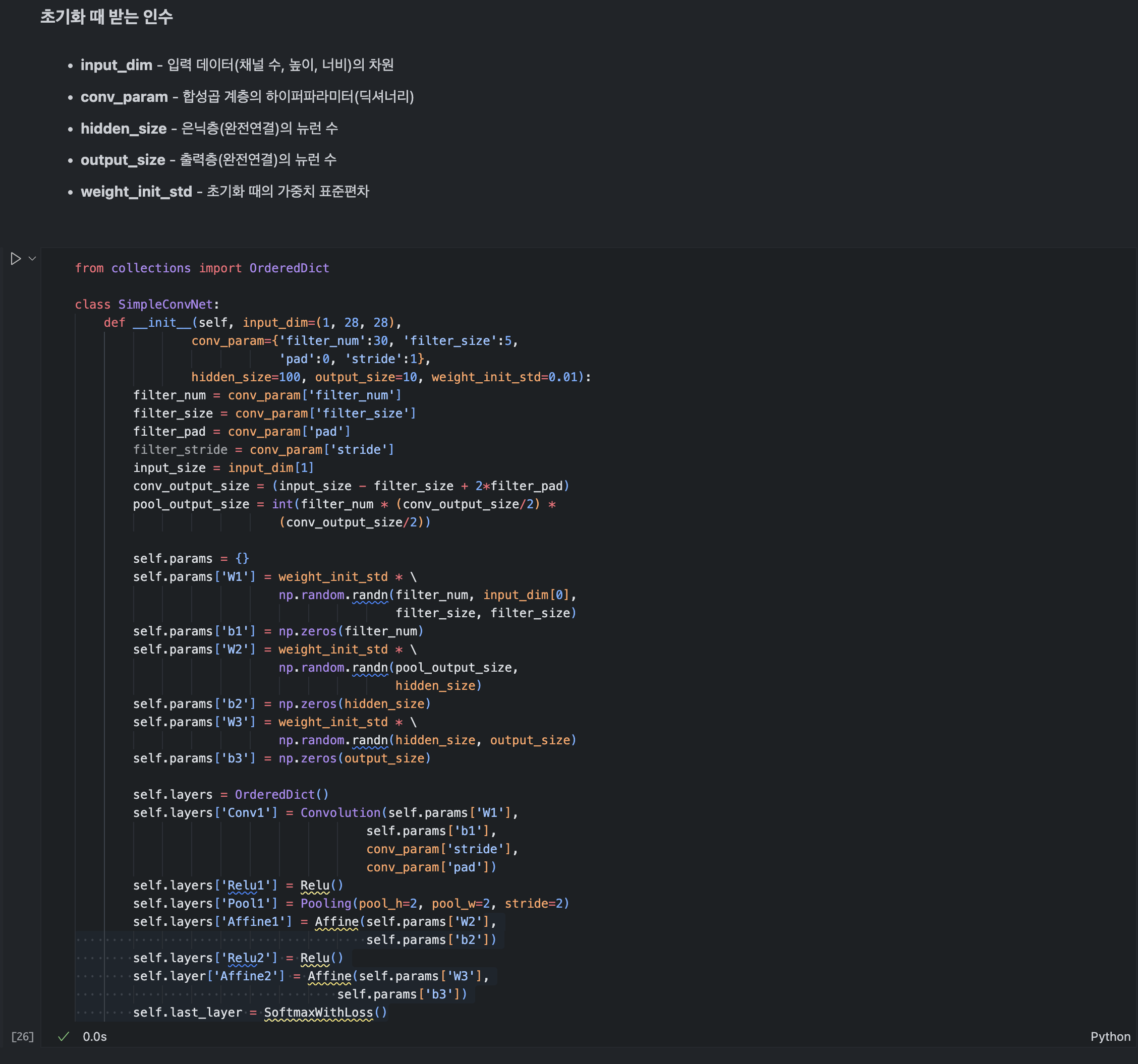Run the SimpleConvNet code cell

click(x=16, y=259)
